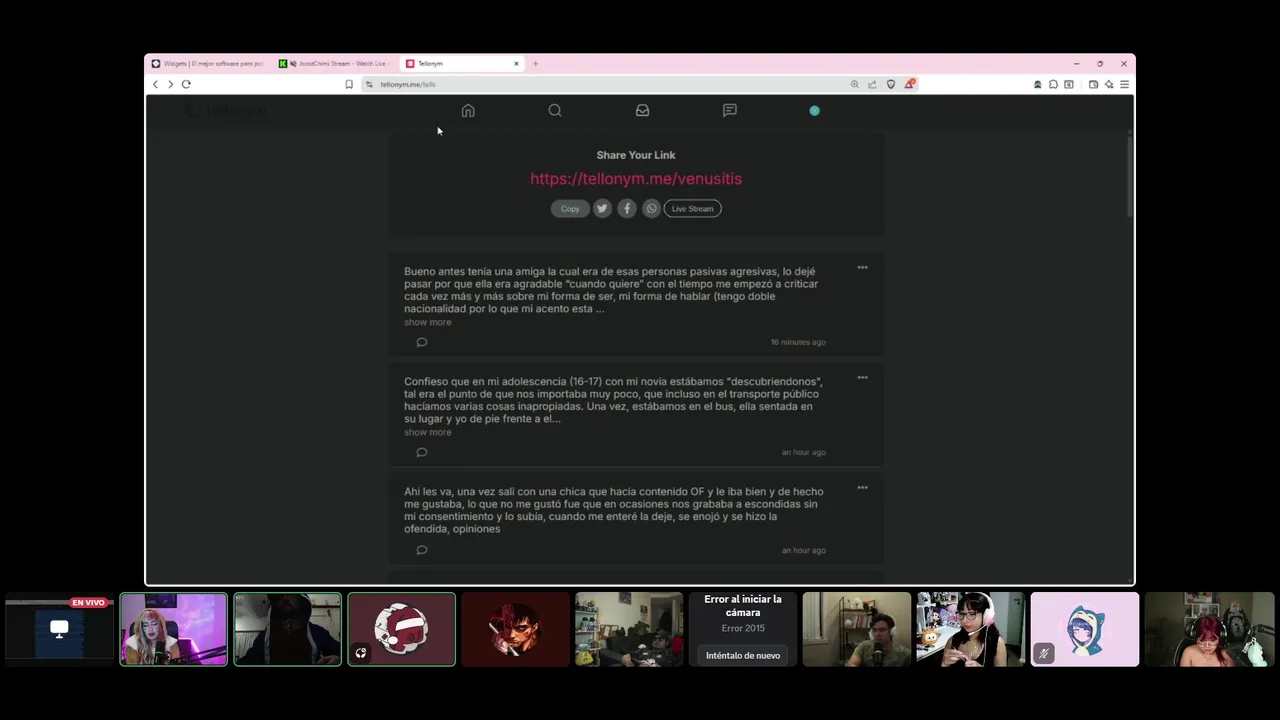The image size is (1280, 720).
Task: Share link via Twitter icon
Action: [602, 208]
